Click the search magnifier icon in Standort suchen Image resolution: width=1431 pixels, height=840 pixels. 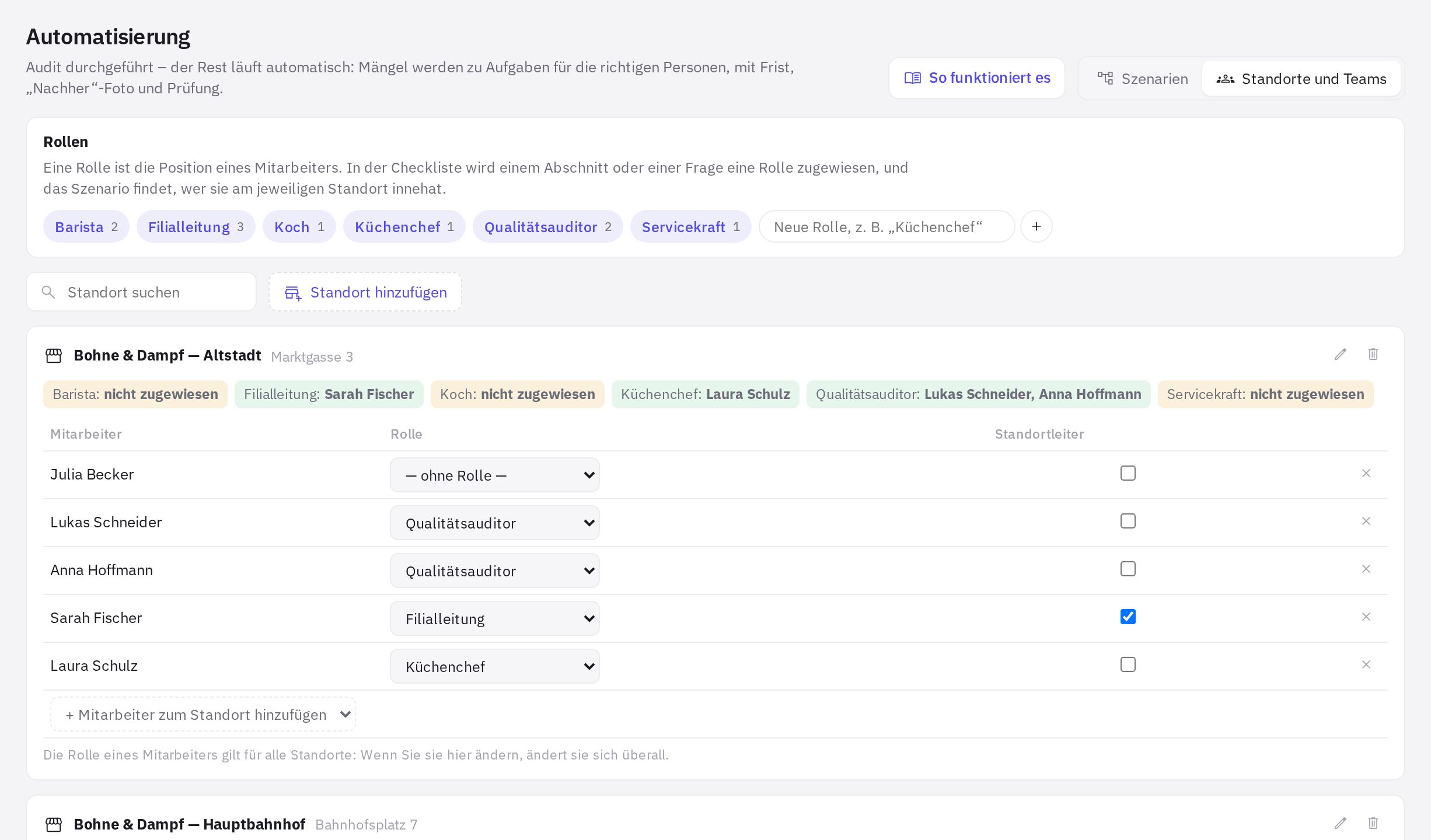[x=48, y=292]
